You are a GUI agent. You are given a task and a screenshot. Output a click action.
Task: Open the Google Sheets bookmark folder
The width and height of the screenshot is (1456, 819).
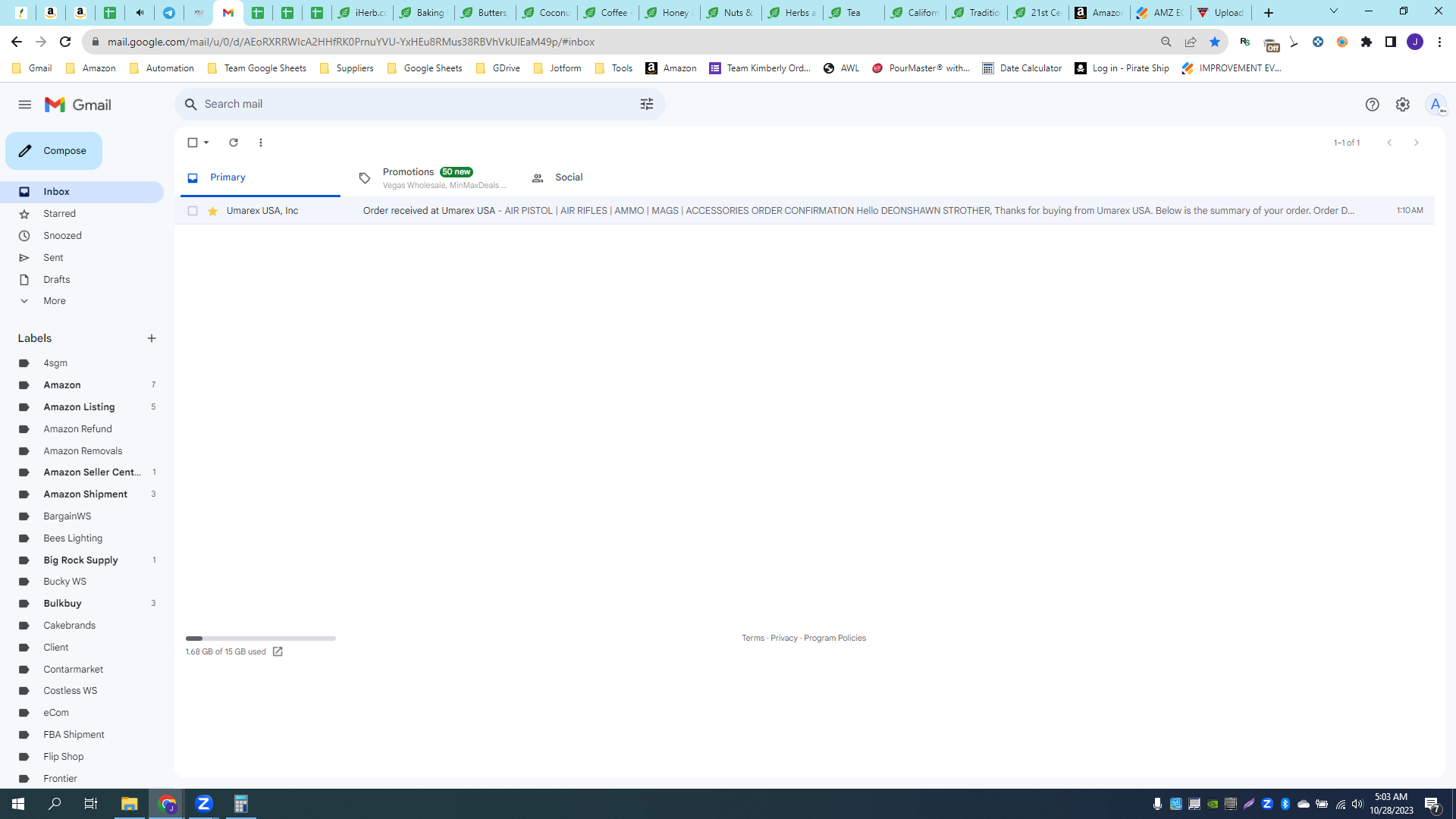[425, 68]
